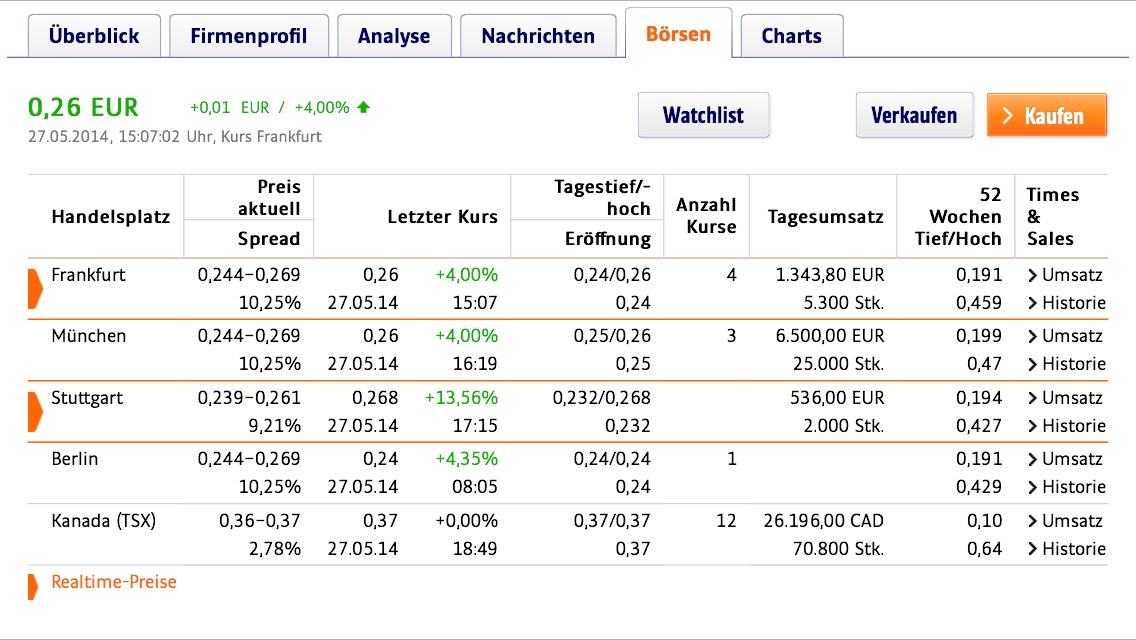Select the München exchange row
The width and height of the screenshot is (1136, 640).
pos(89,336)
